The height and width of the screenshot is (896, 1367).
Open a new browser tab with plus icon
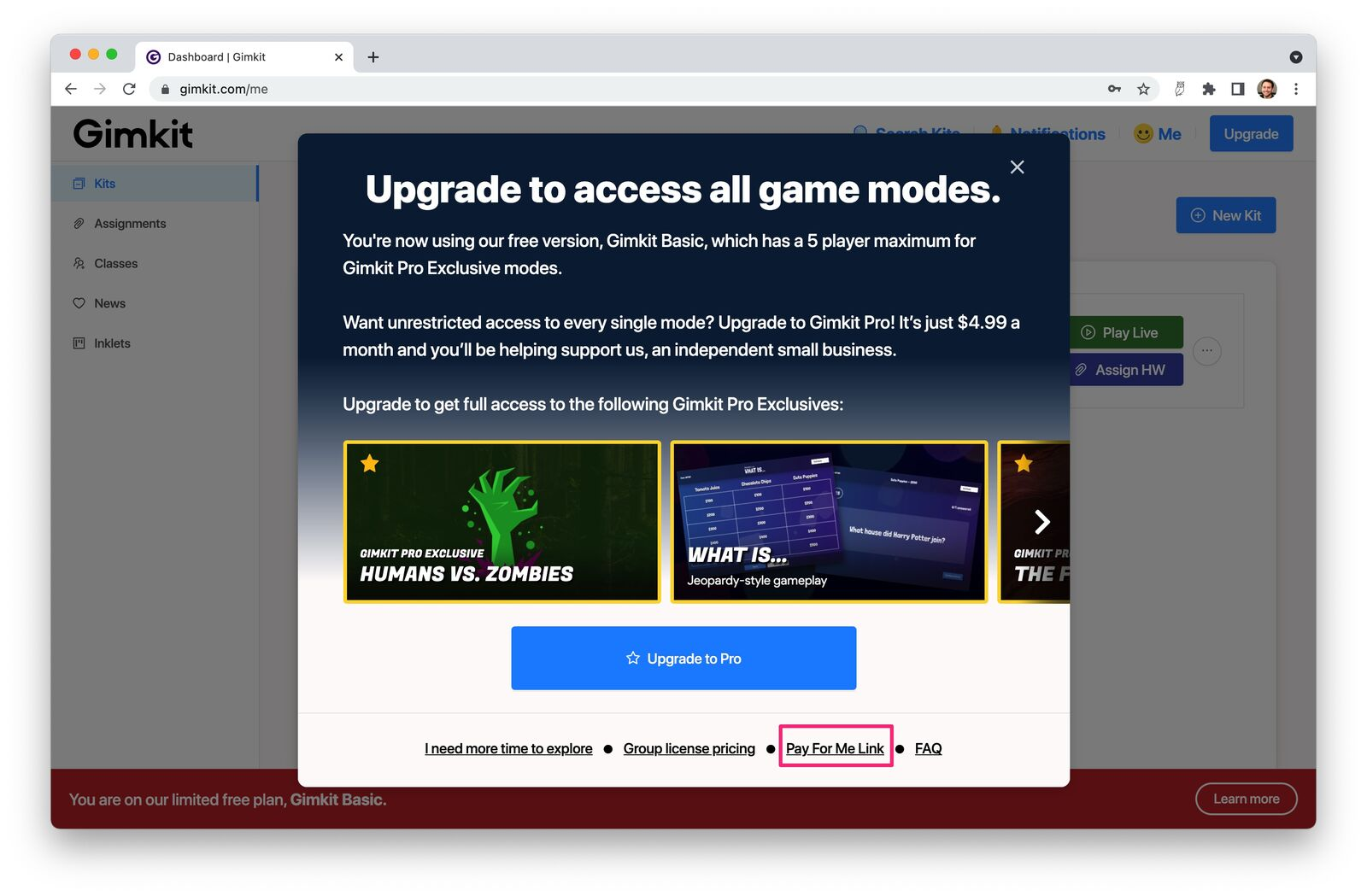(373, 57)
